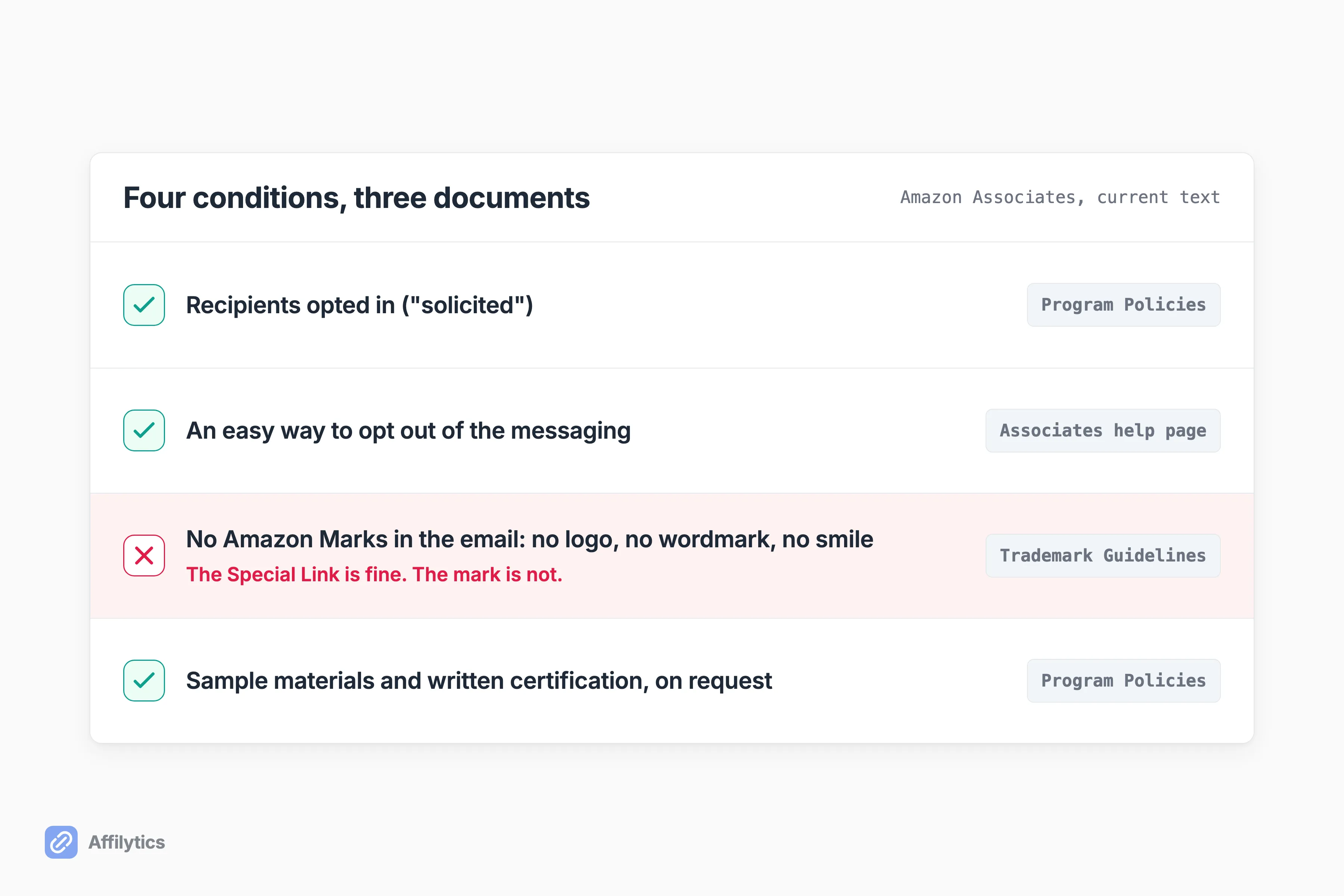Click the 'Four conditions, three documents' heading
The height and width of the screenshot is (896, 1344).
pos(357,198)
